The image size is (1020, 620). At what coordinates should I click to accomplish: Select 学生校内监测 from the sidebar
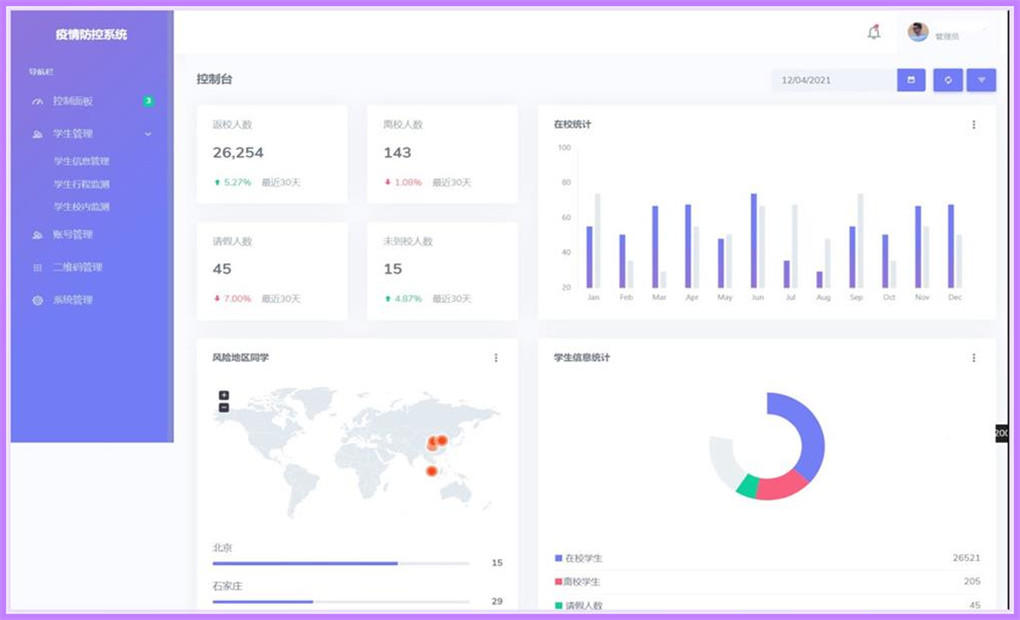click(81, 207)
